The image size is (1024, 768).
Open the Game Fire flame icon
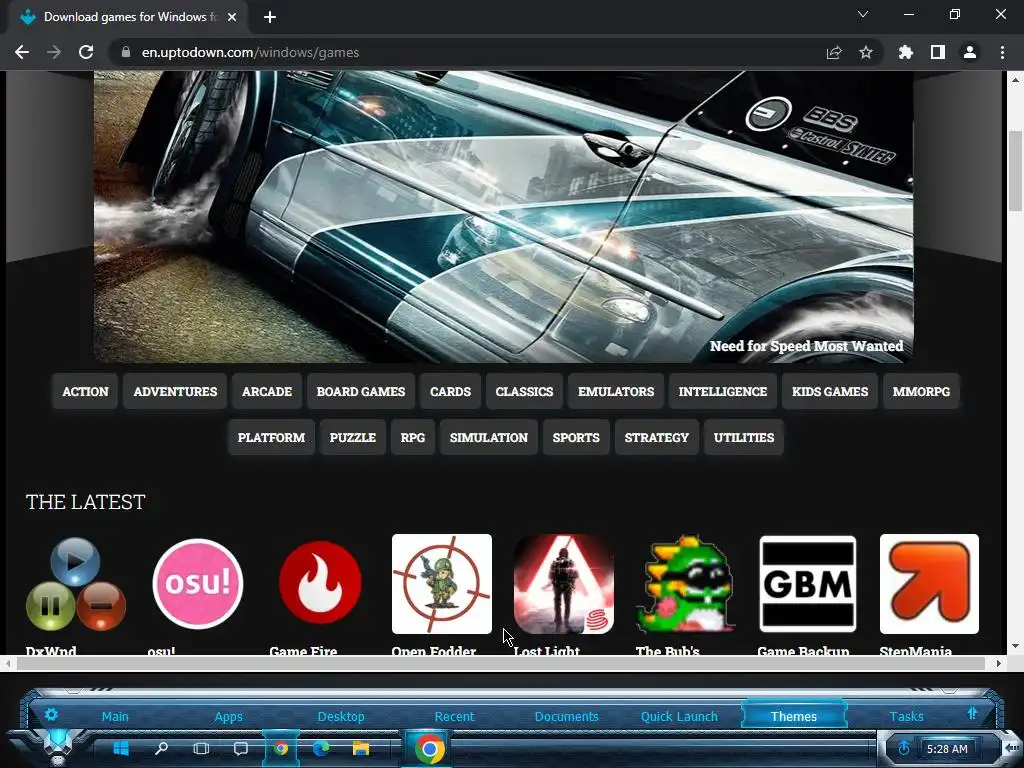tap(320, 584)
